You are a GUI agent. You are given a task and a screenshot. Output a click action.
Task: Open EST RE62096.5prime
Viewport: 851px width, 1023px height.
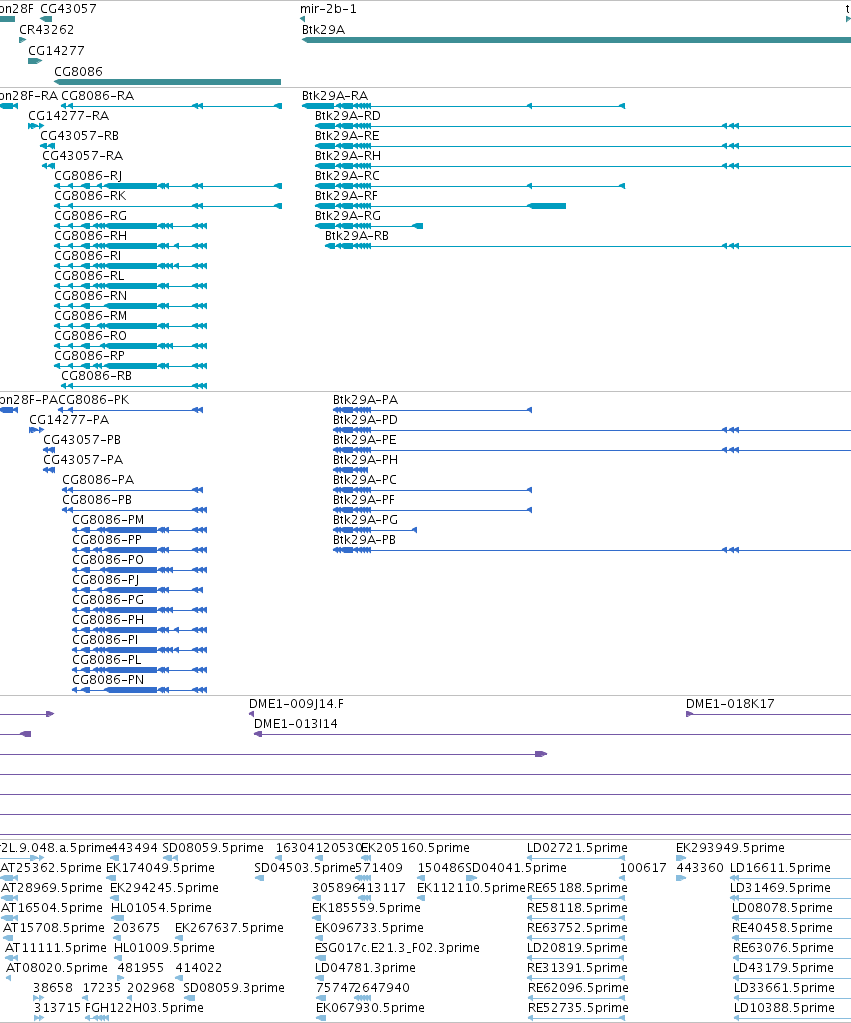pos(578,988)
